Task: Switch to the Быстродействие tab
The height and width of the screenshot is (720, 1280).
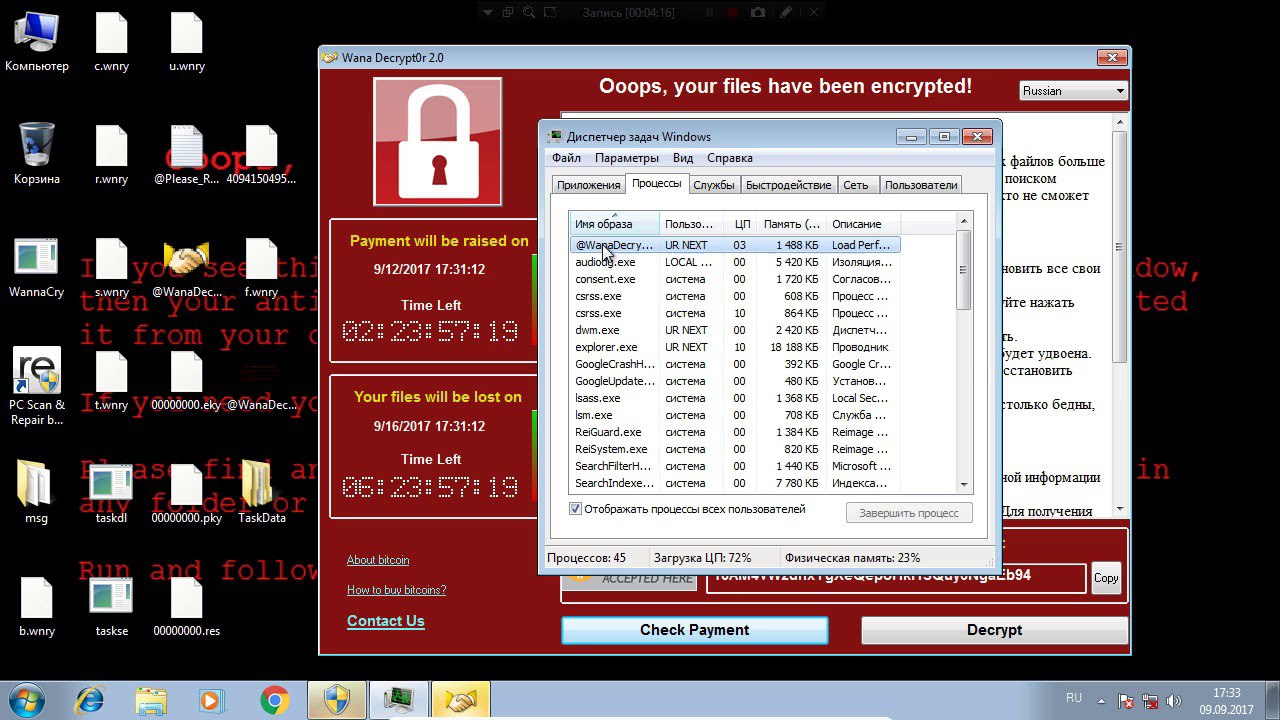Action: coord(789,185)
